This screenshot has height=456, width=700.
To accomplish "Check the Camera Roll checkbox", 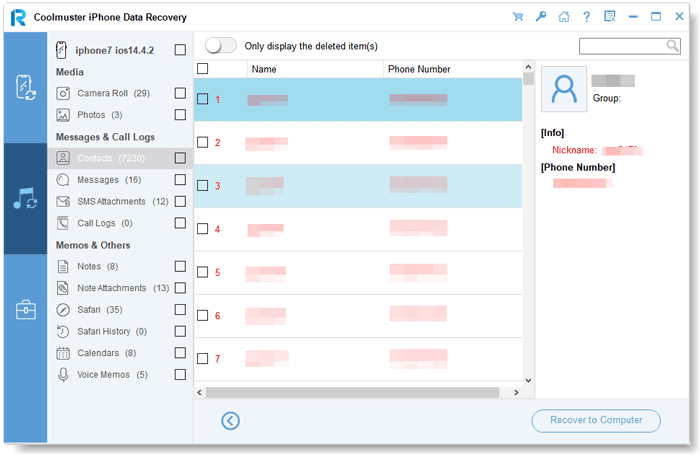I will click(x=180, y=93).
